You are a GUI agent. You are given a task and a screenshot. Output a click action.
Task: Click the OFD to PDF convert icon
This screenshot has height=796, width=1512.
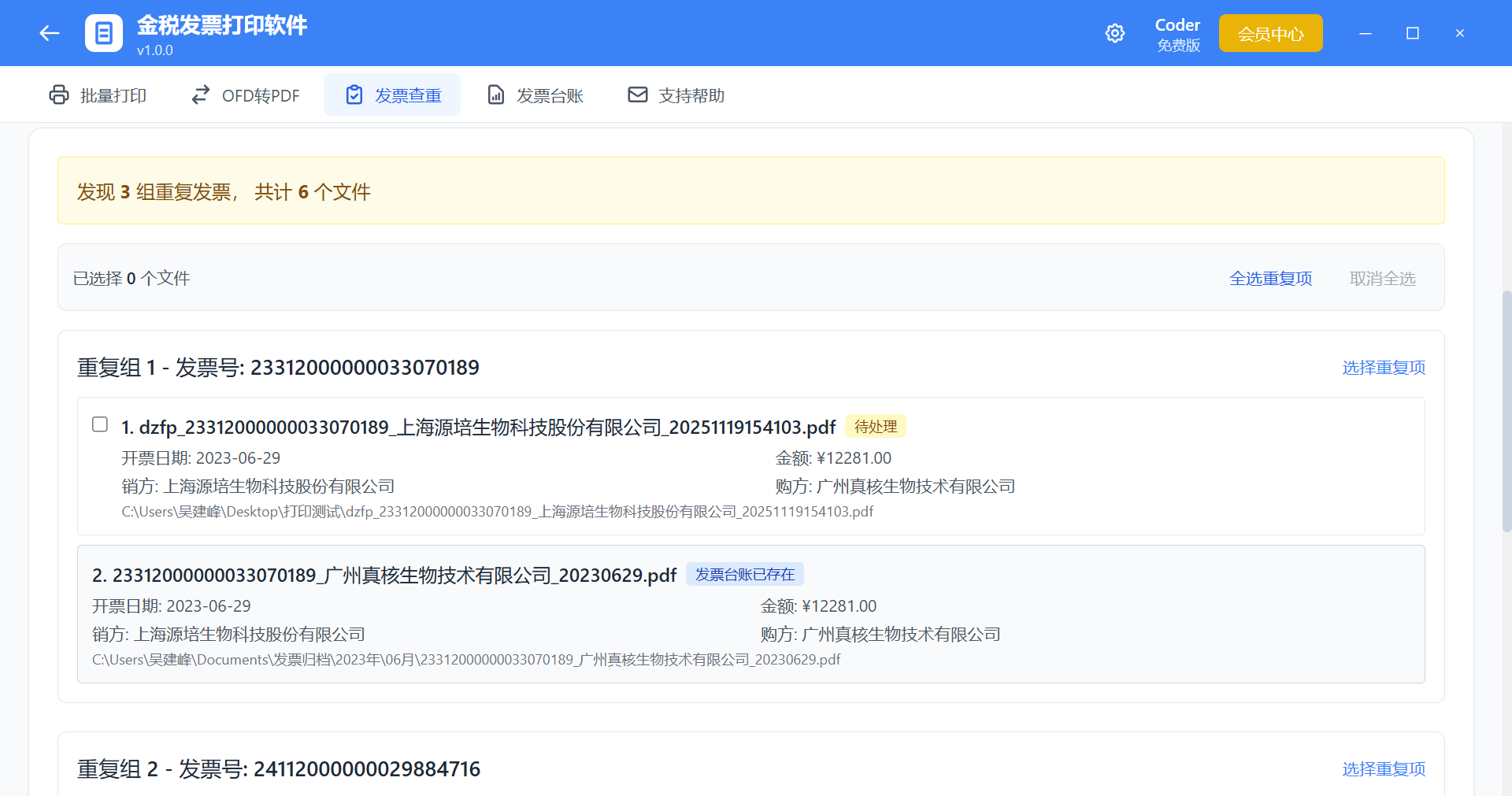[x=201, y=95]
